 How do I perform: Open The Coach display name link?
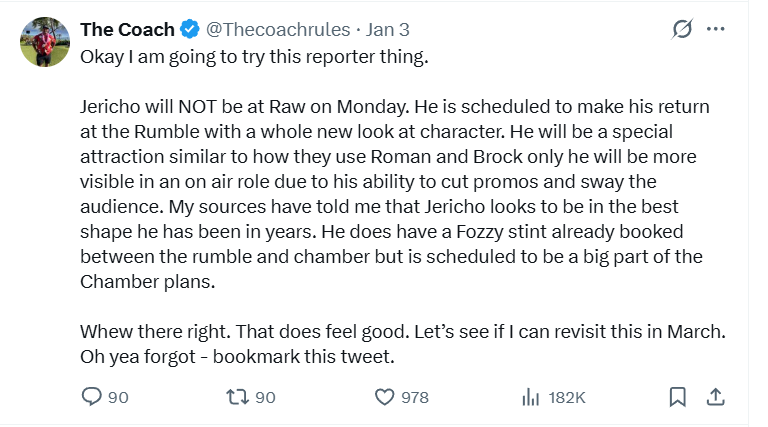(x=127, y=29)
